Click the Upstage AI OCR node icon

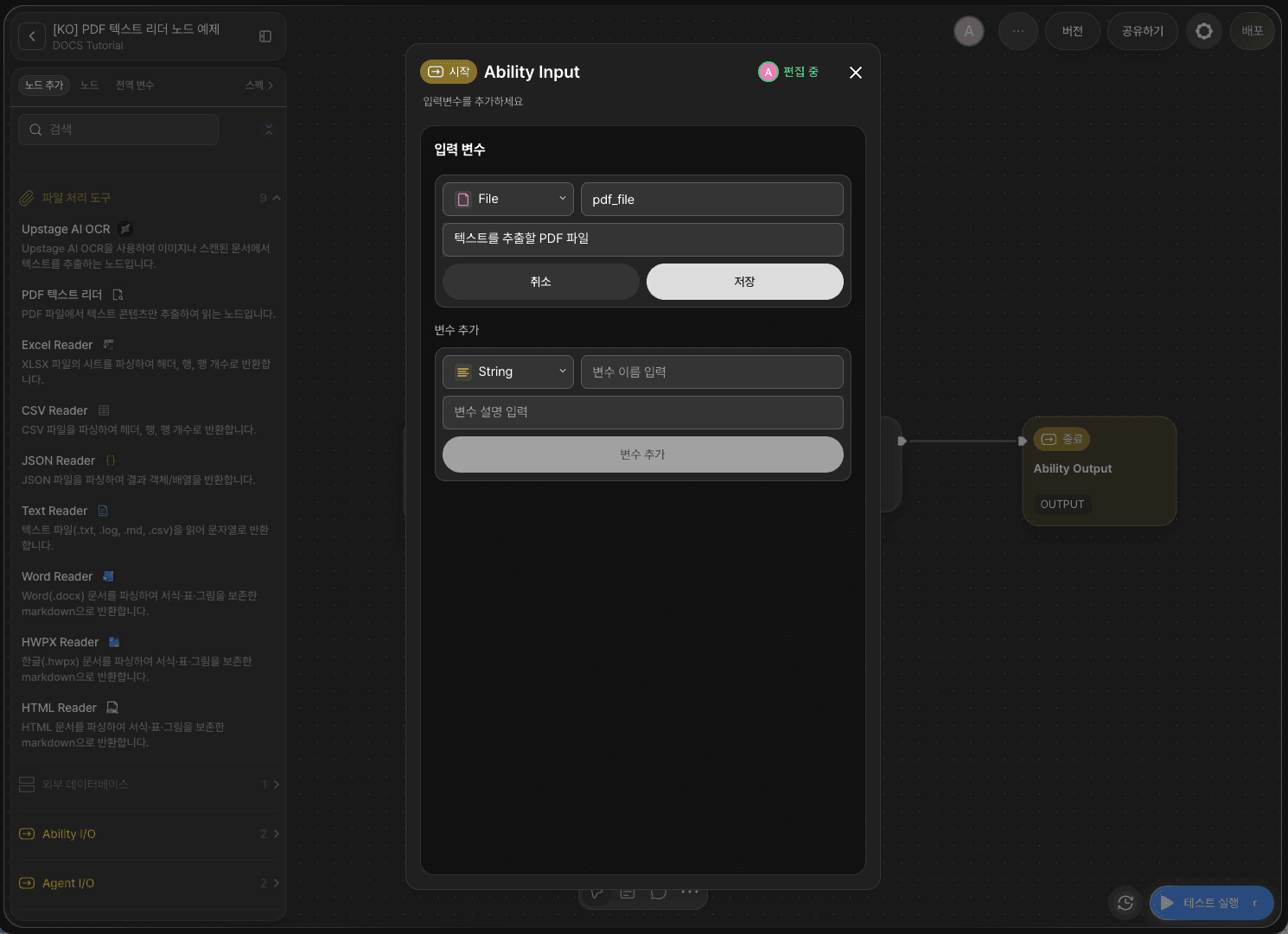click(125, 229)
